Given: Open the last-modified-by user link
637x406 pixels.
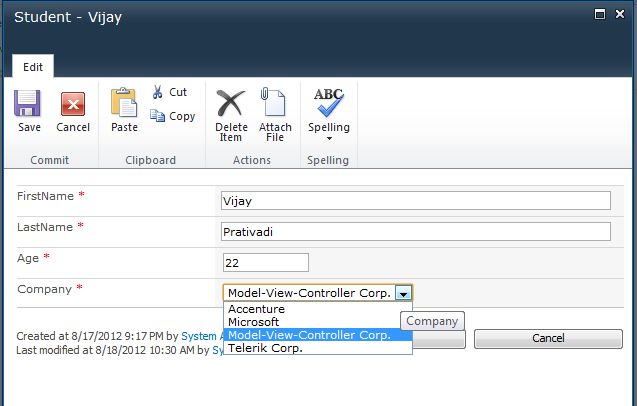Looking at the screenshot, I should click(218, 350).
